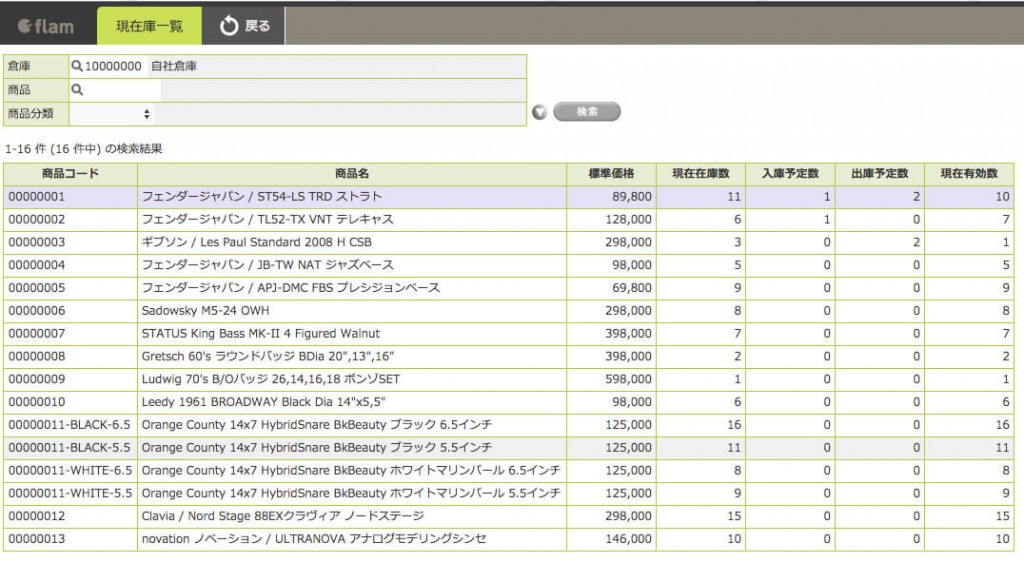The width and height of the screenshot is (1024, 562).
Task: Select the product code 00000007
Action: pyautogui.click(x=37, y=334)
